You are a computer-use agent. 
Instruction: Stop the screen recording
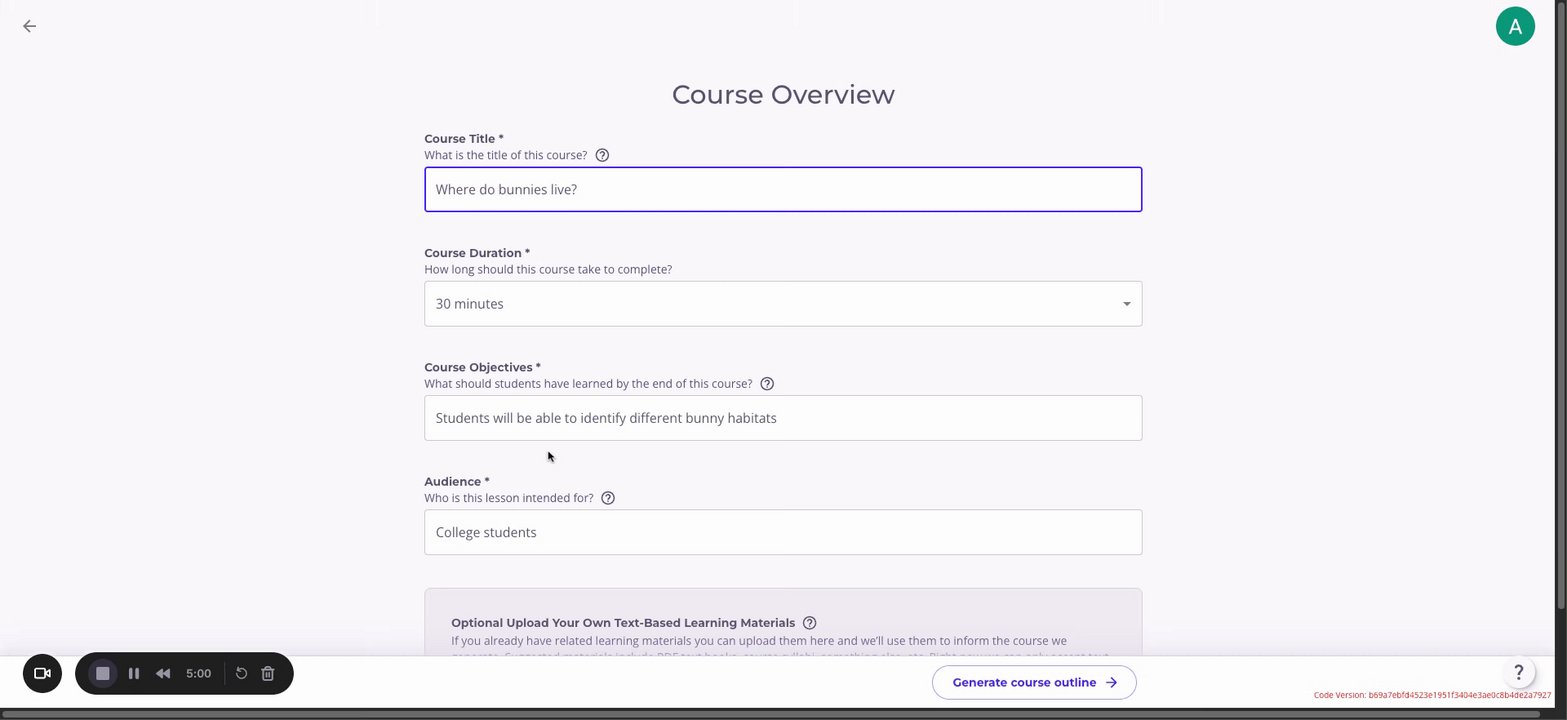pyautogui.click(x=103, y=673)
